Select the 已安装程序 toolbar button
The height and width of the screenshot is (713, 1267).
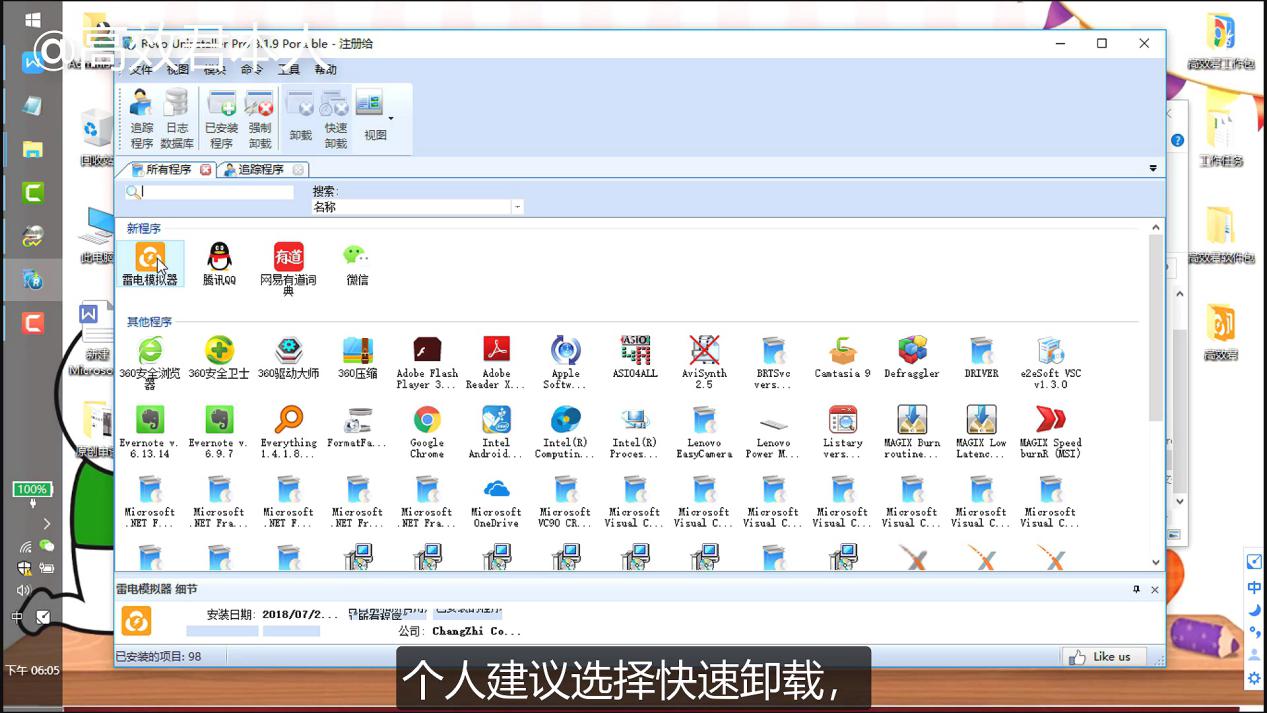221,119
